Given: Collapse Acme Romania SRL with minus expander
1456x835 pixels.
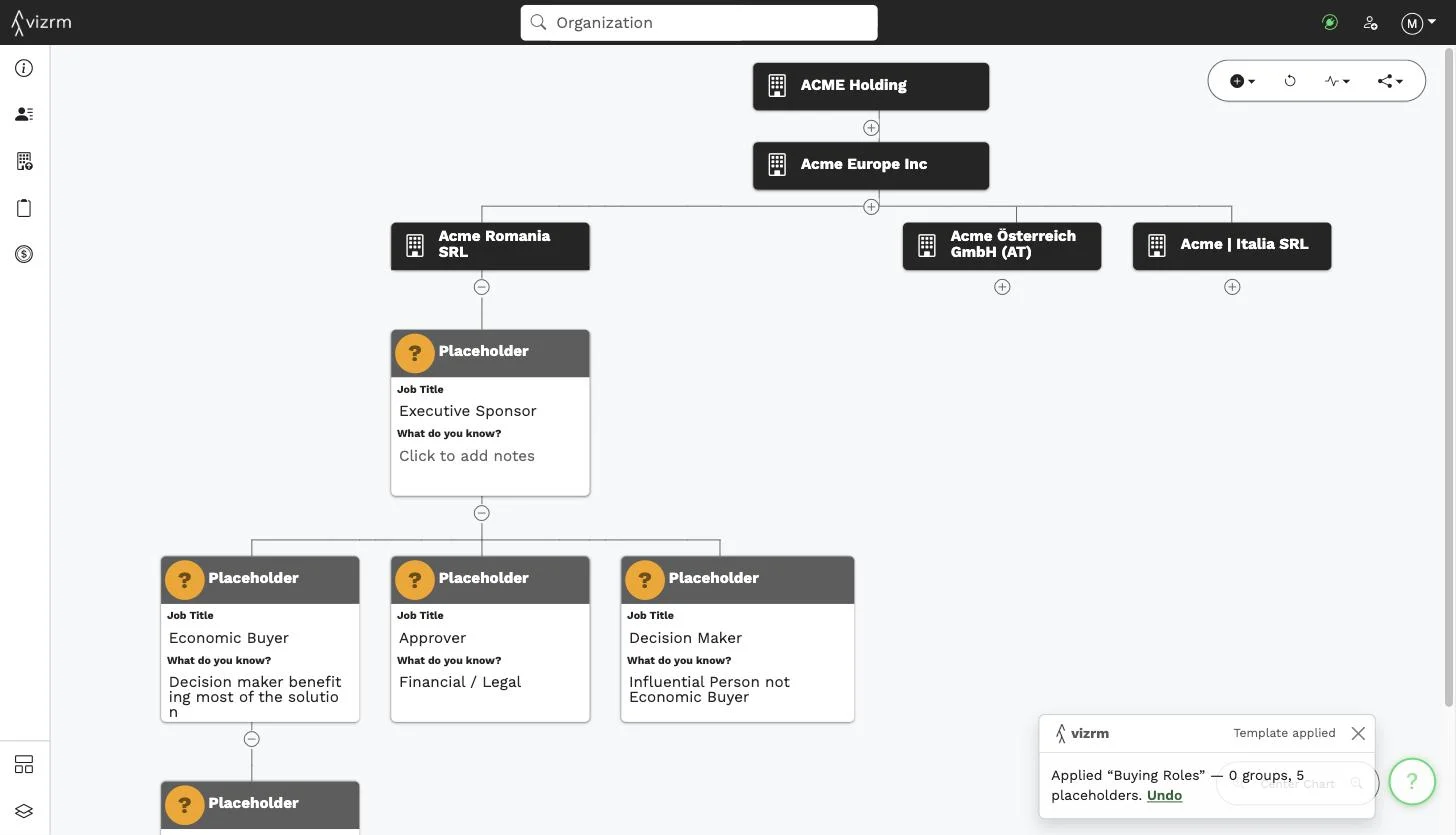Looking at the screenshot, I should click(482, 287).
